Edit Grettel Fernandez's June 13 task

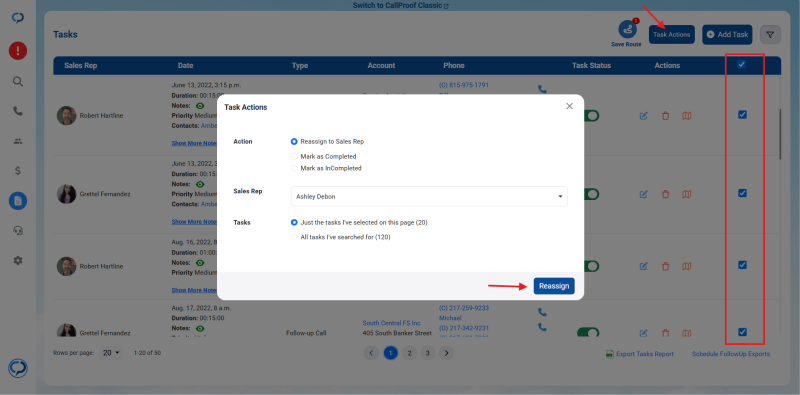point(644,194)
